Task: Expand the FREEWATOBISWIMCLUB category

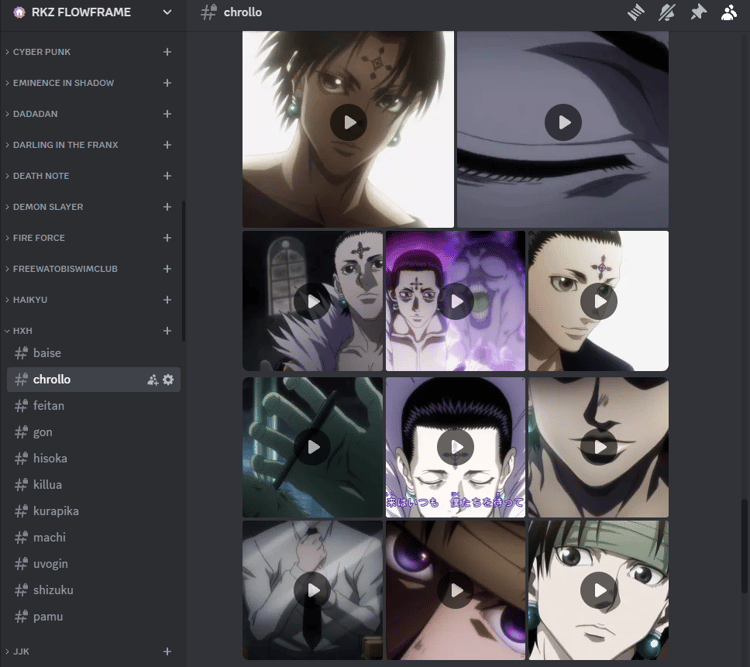Action: (x=61, y=269)
